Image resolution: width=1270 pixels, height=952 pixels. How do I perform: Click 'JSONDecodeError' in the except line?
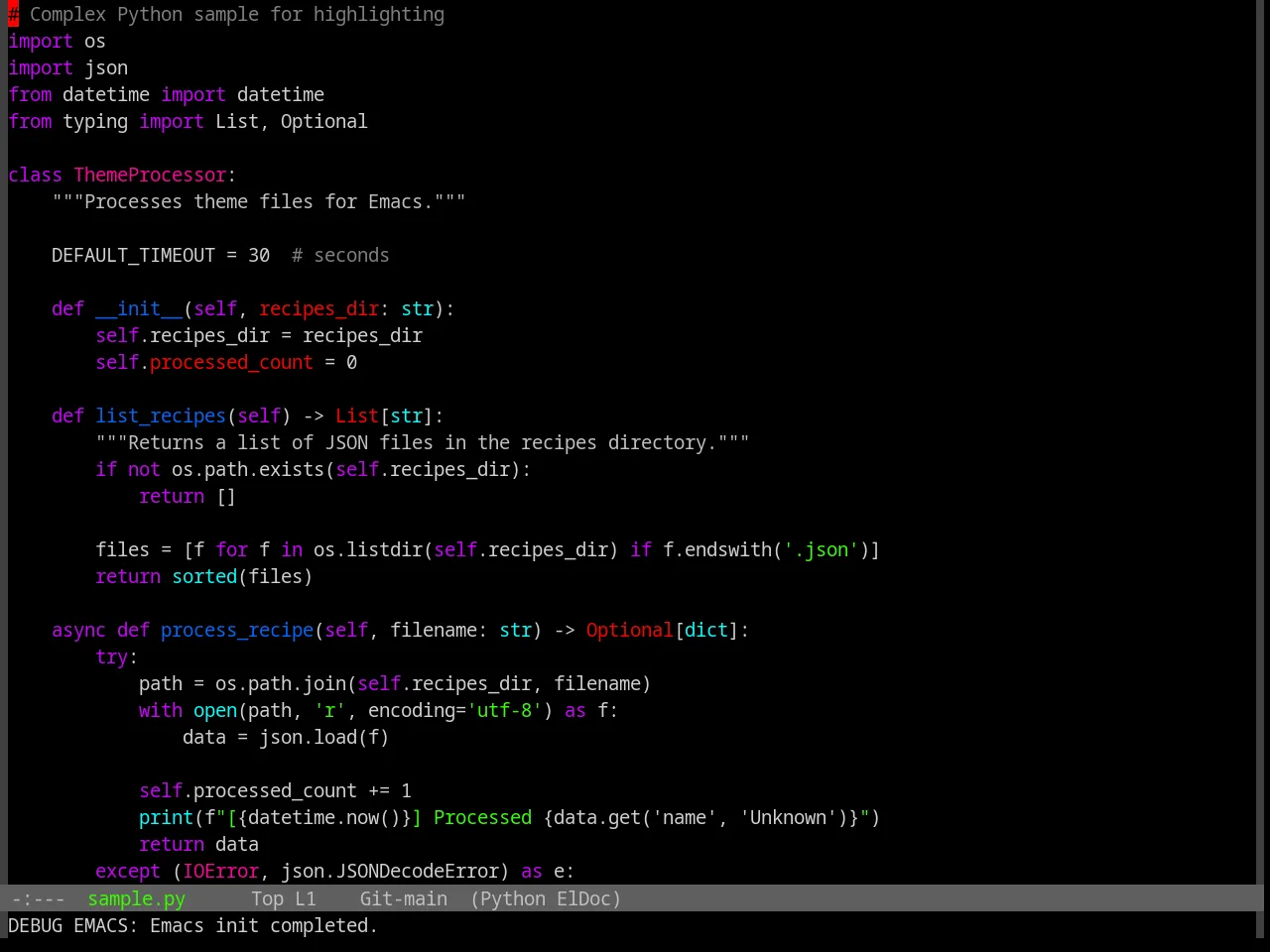pos(418,871)
